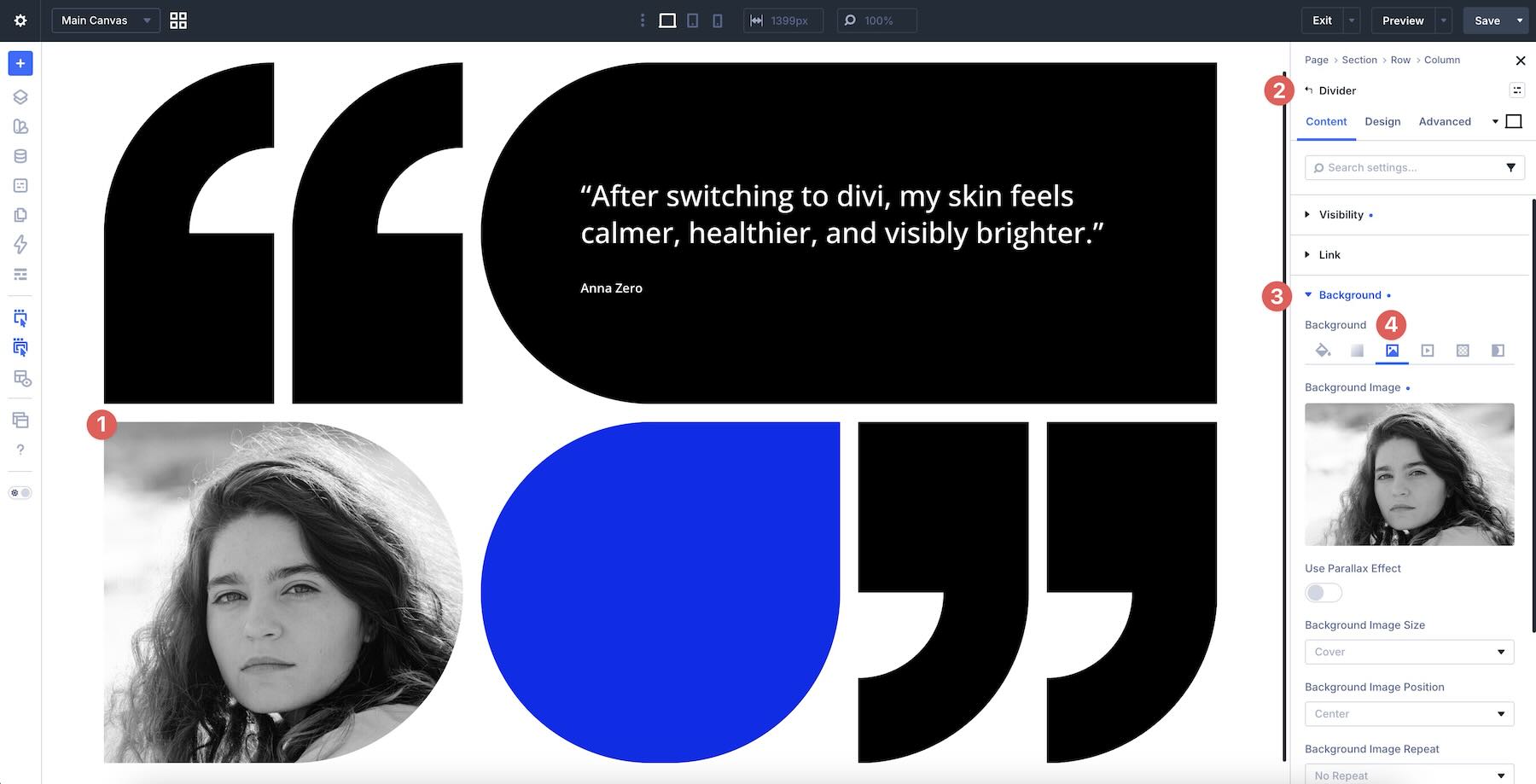
Task: Open the Exit button dropdown arrow
Action: click(x=1352, y=20)
